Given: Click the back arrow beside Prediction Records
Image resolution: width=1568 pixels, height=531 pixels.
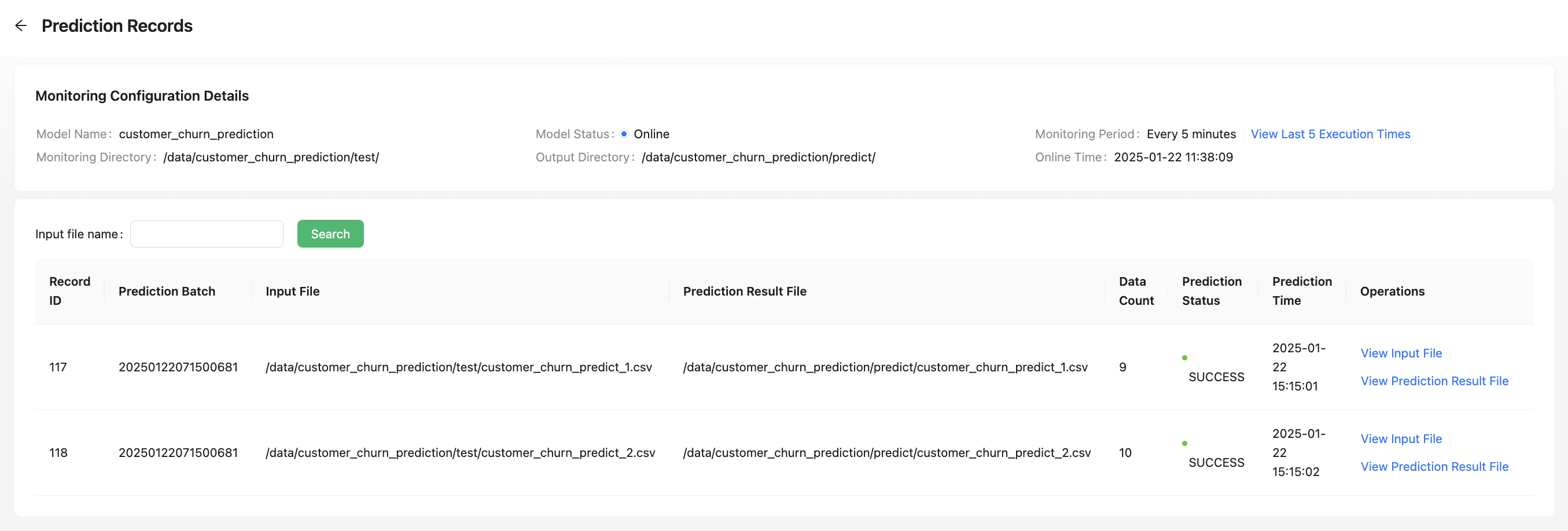Looking at the screenshot, I should (x=21, y=25).
